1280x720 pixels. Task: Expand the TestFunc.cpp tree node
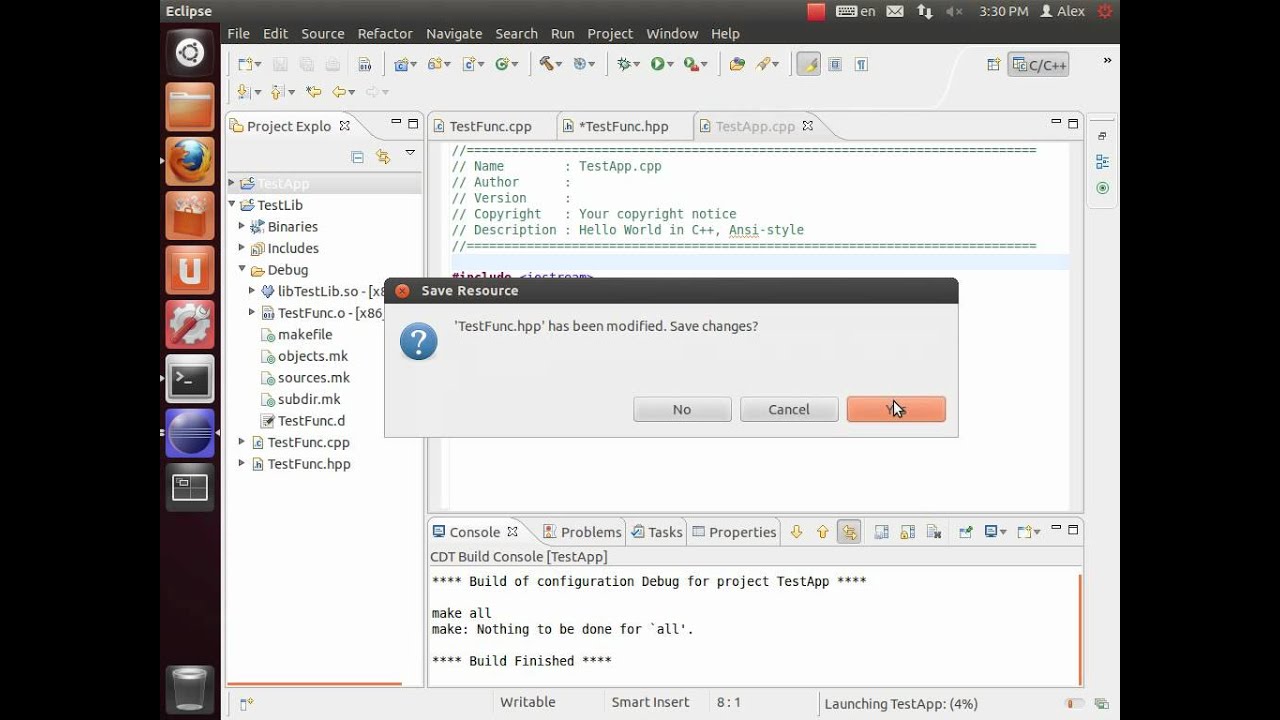241,441
